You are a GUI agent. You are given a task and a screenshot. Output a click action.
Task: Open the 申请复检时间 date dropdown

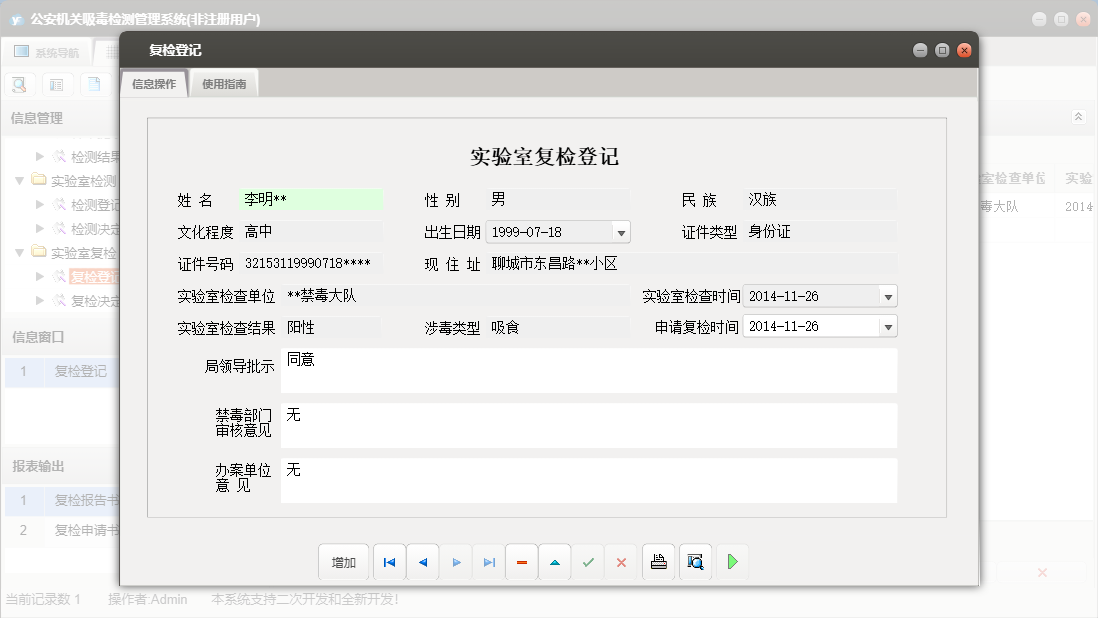click(887, 327)
